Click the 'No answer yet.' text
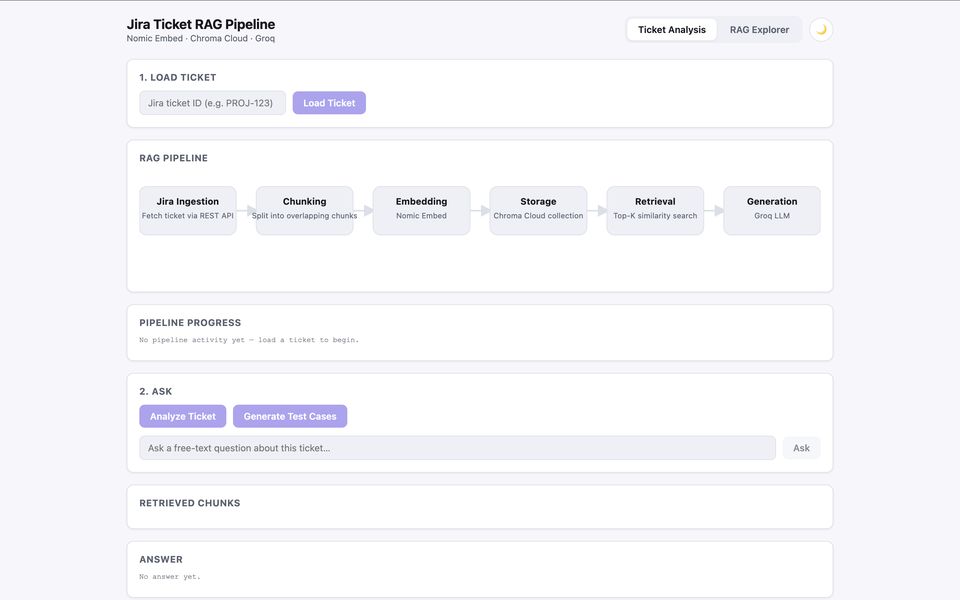 coord(170,577)
